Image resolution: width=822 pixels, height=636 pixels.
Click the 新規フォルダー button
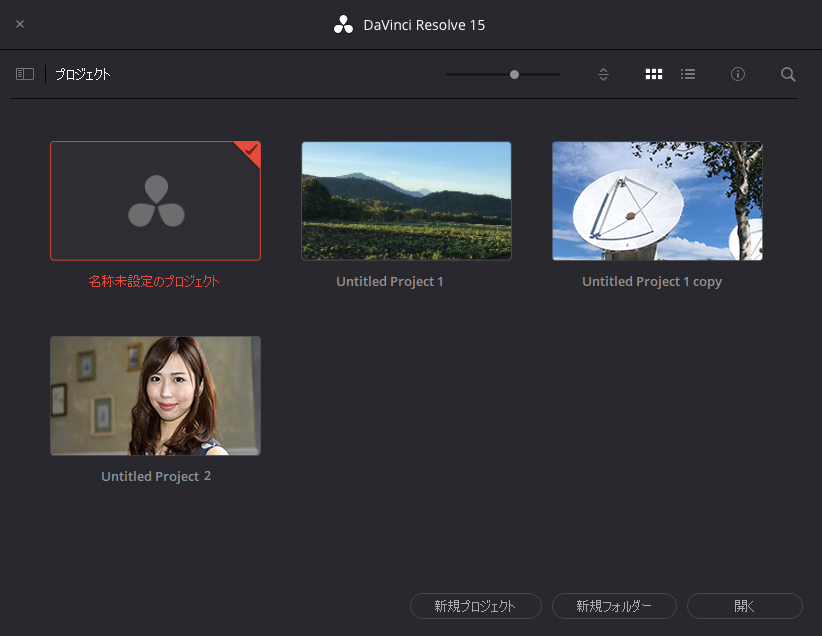pos(614,606)
